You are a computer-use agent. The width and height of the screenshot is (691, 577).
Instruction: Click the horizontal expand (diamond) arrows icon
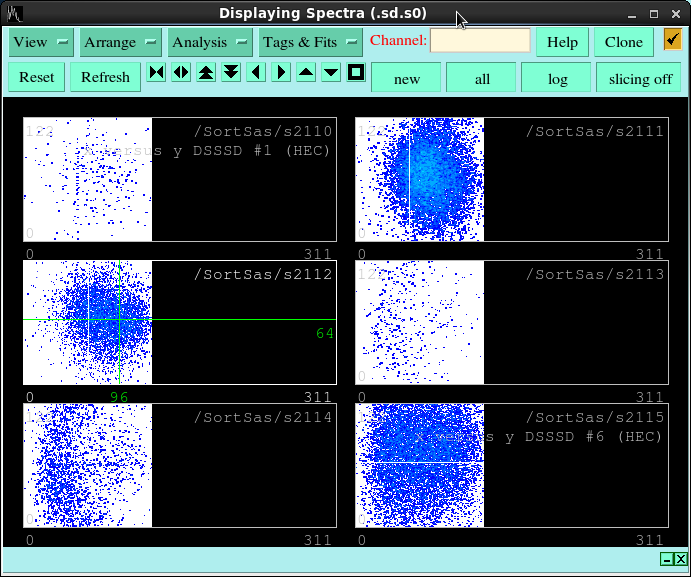(181, 72)
